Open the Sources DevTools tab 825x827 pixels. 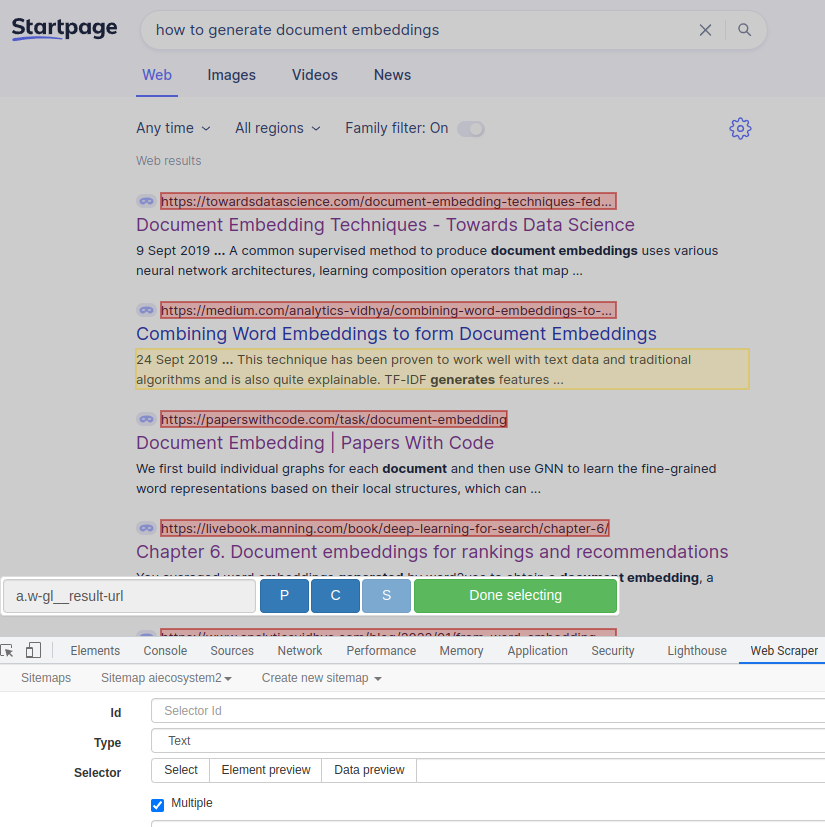(x=232, y=651)
